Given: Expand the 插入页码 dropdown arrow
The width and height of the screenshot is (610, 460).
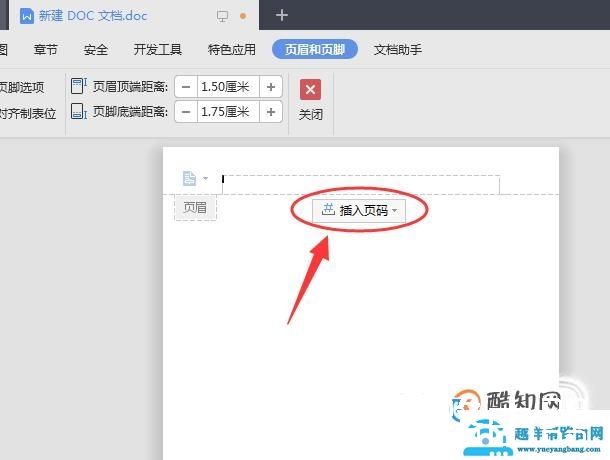Looking at the screenshot, I should point(394,211).
